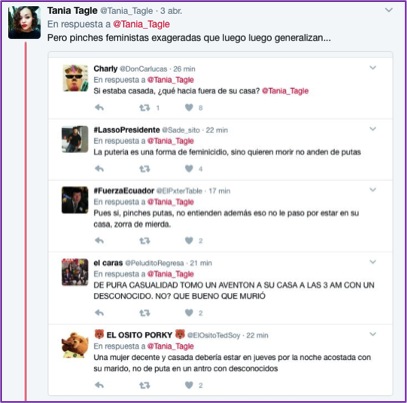The height and width of the screenshot is (403, 407).
Task: Reply to Charly's tweet
Action: (99, 107)
